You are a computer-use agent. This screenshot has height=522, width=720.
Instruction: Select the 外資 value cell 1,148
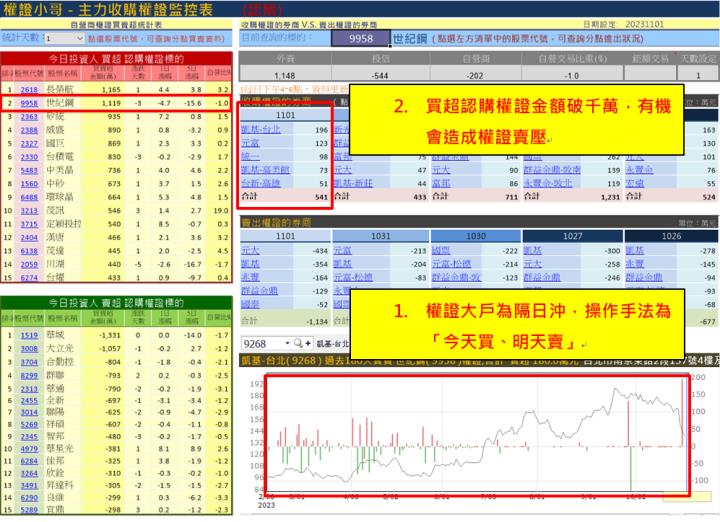[285, 75]
